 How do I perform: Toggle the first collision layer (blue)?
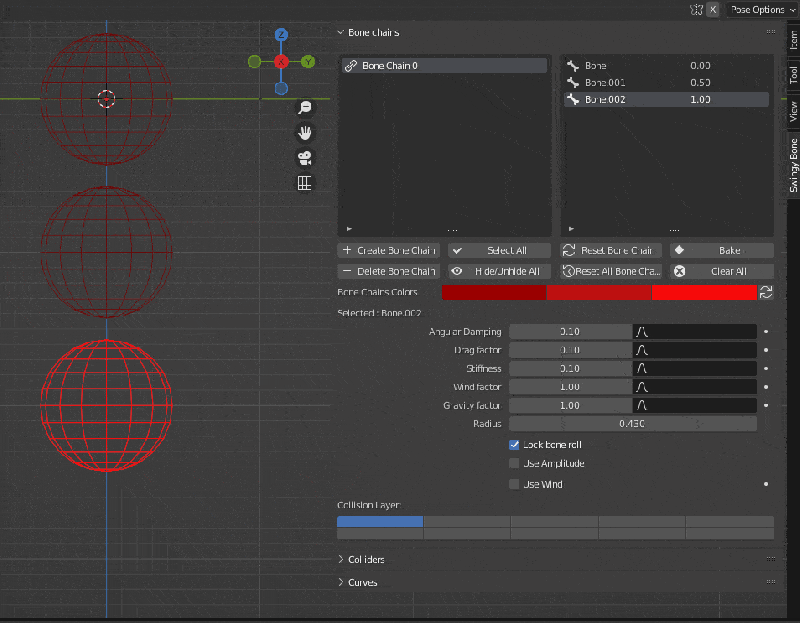[x=380, y=521]
